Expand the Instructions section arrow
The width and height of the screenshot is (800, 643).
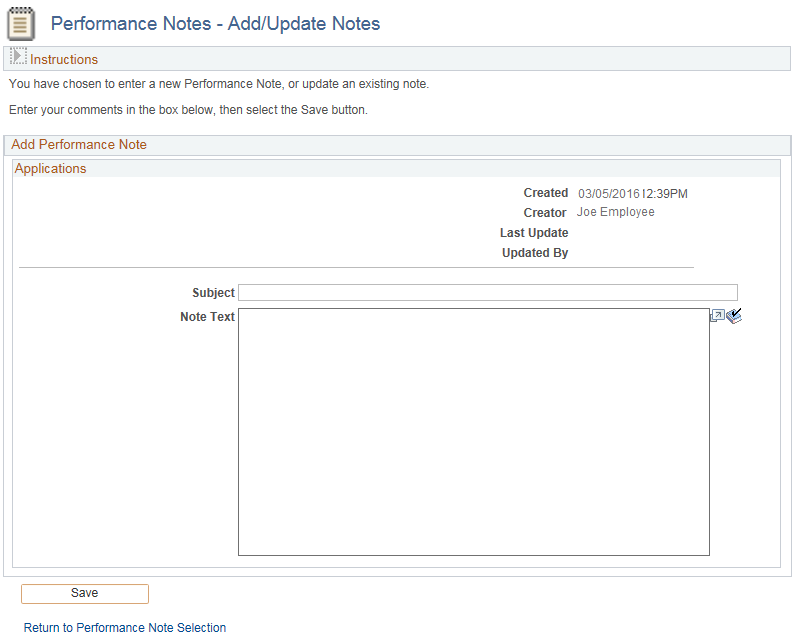pos(18,58)
